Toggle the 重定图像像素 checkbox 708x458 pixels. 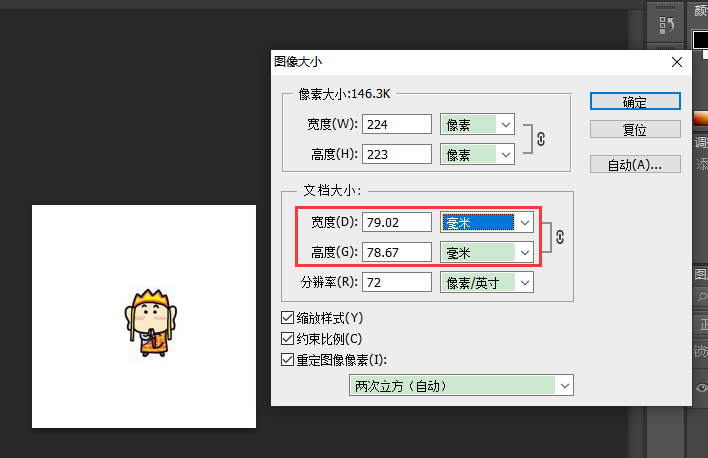(289, 360)
